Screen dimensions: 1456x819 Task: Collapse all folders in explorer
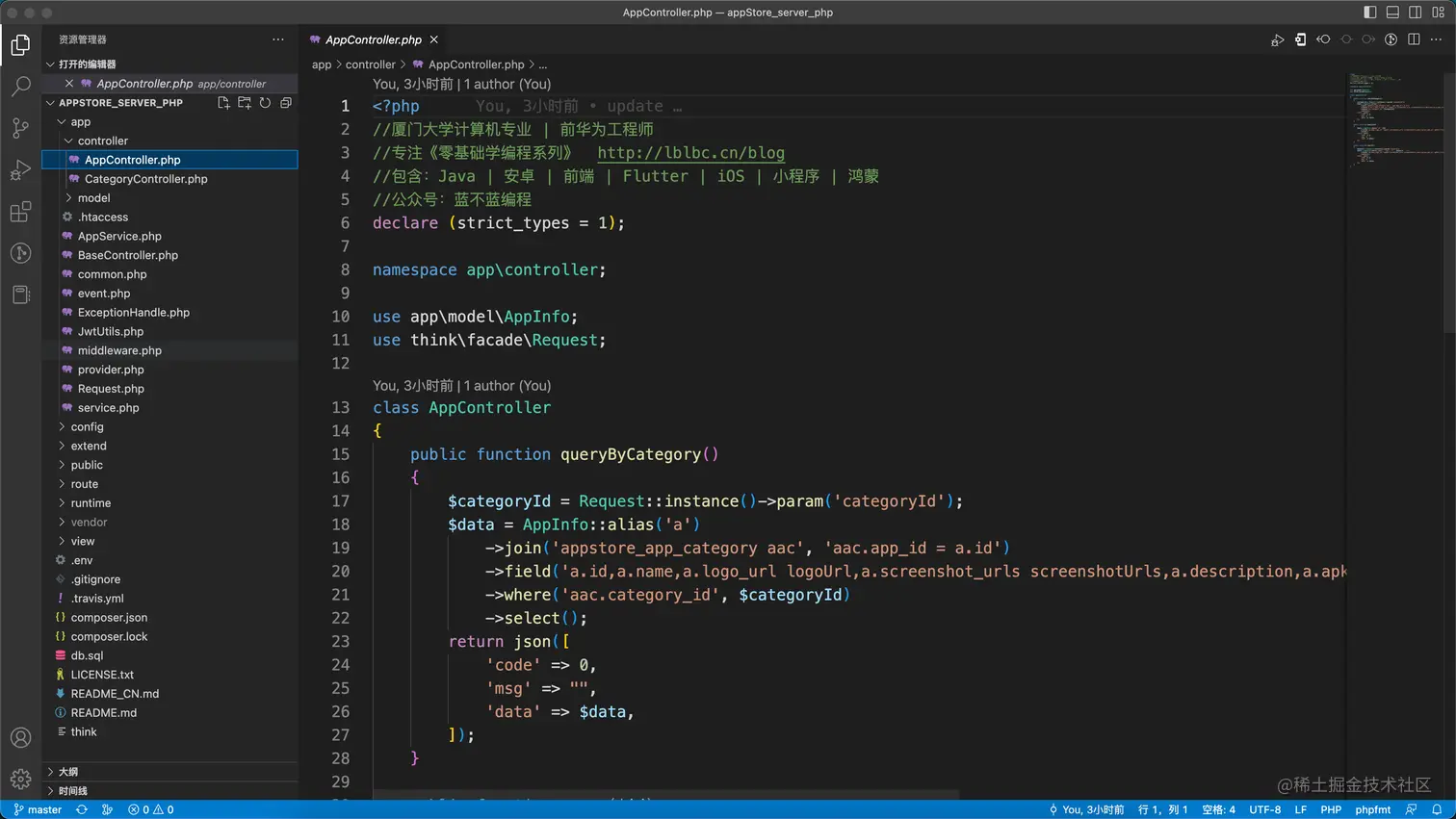(286, 103)
